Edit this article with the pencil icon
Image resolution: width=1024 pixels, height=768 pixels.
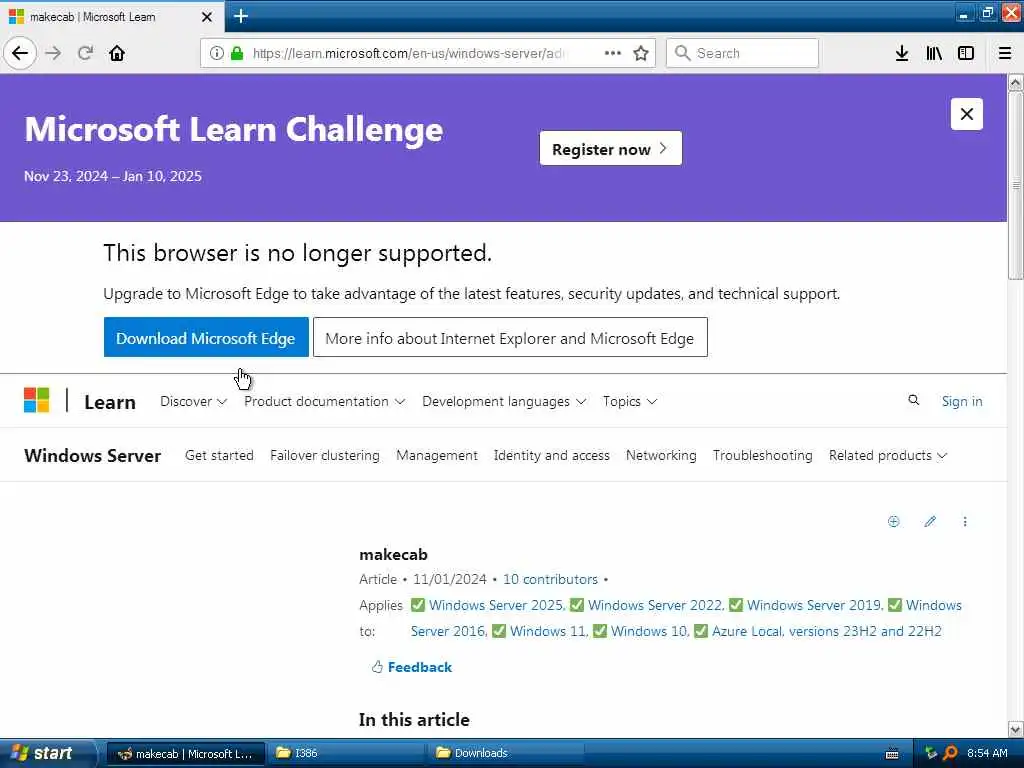pyautogui.click(x=930, y=521)
